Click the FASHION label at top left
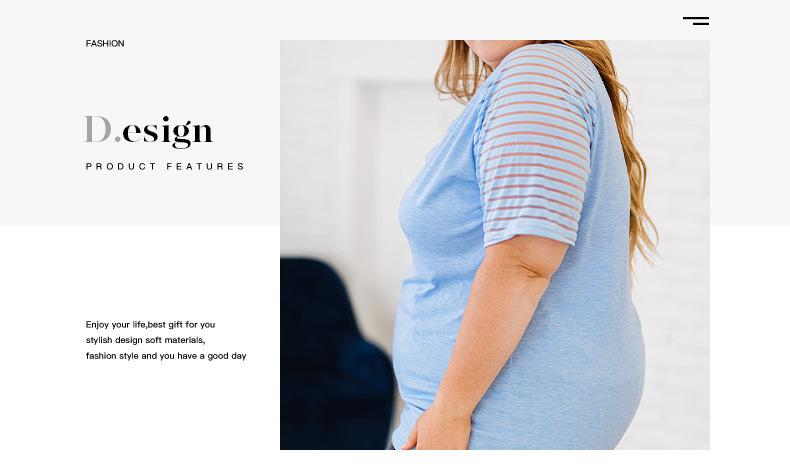 pos(105,43)
